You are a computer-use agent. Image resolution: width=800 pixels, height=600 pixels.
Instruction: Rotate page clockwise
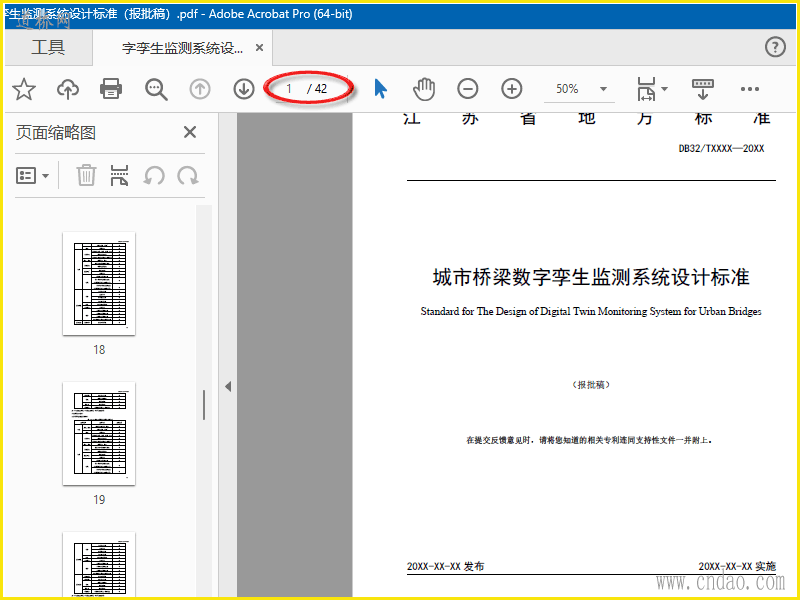188,176
